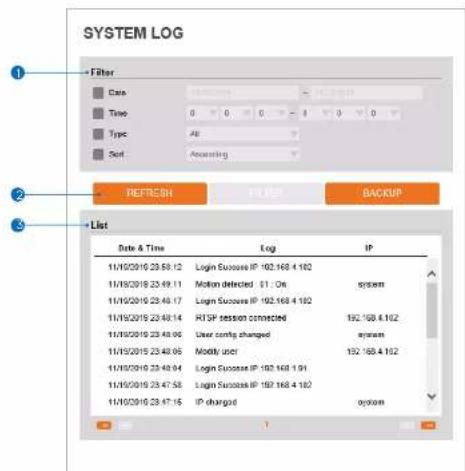Click the IP column header
465x471 pixels.
point(369,248)
